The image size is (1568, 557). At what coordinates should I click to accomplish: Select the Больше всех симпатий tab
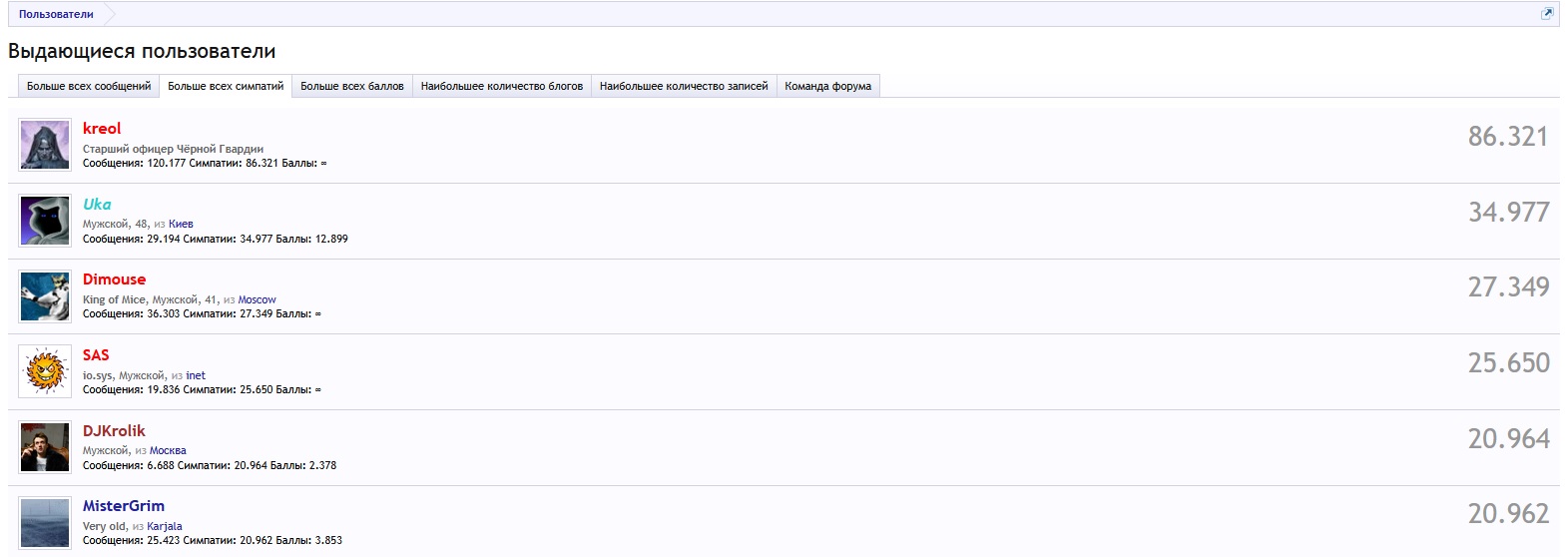(x=226, y=86)
